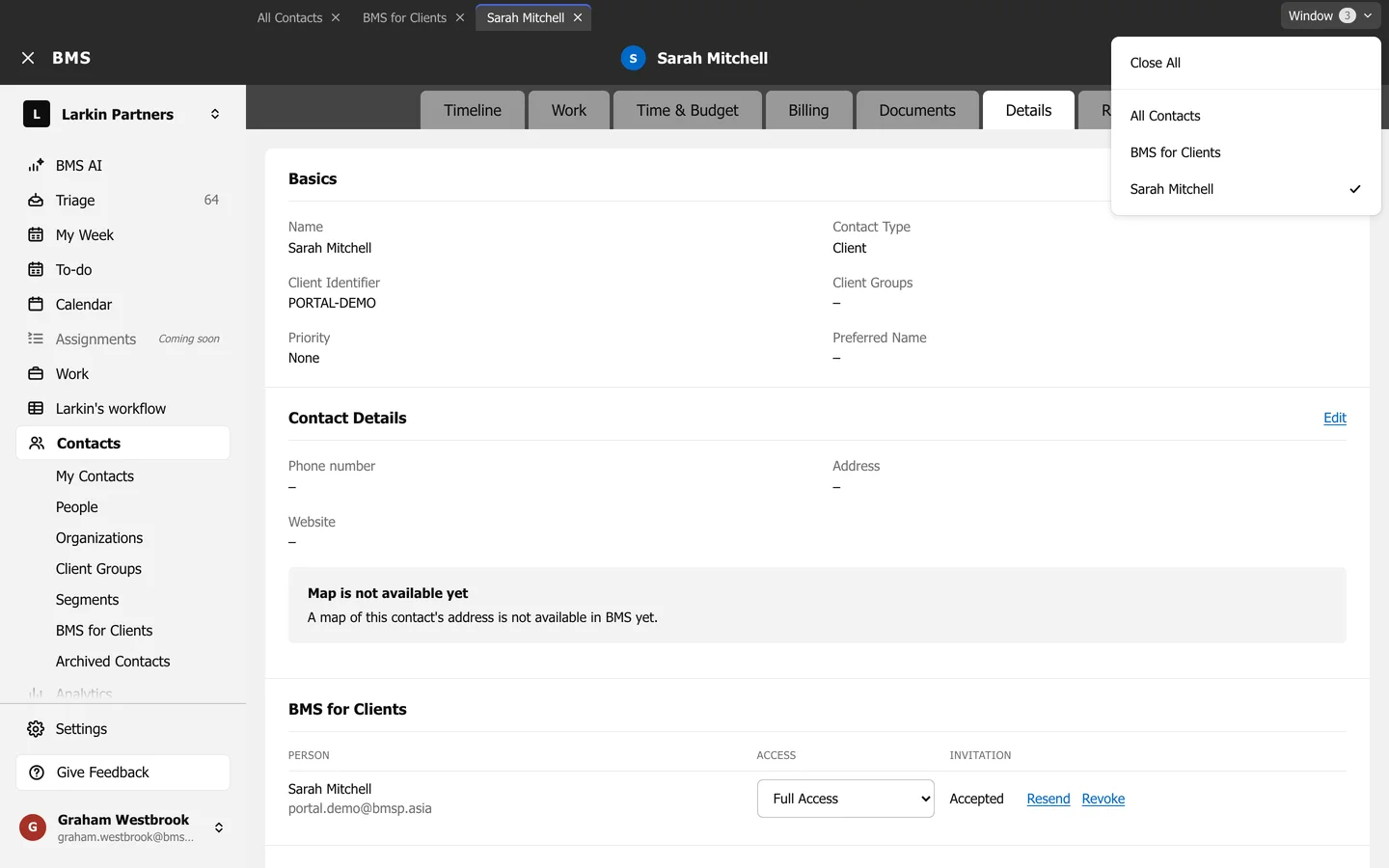Switch to the Timeline tab

(x=473, y=110)
